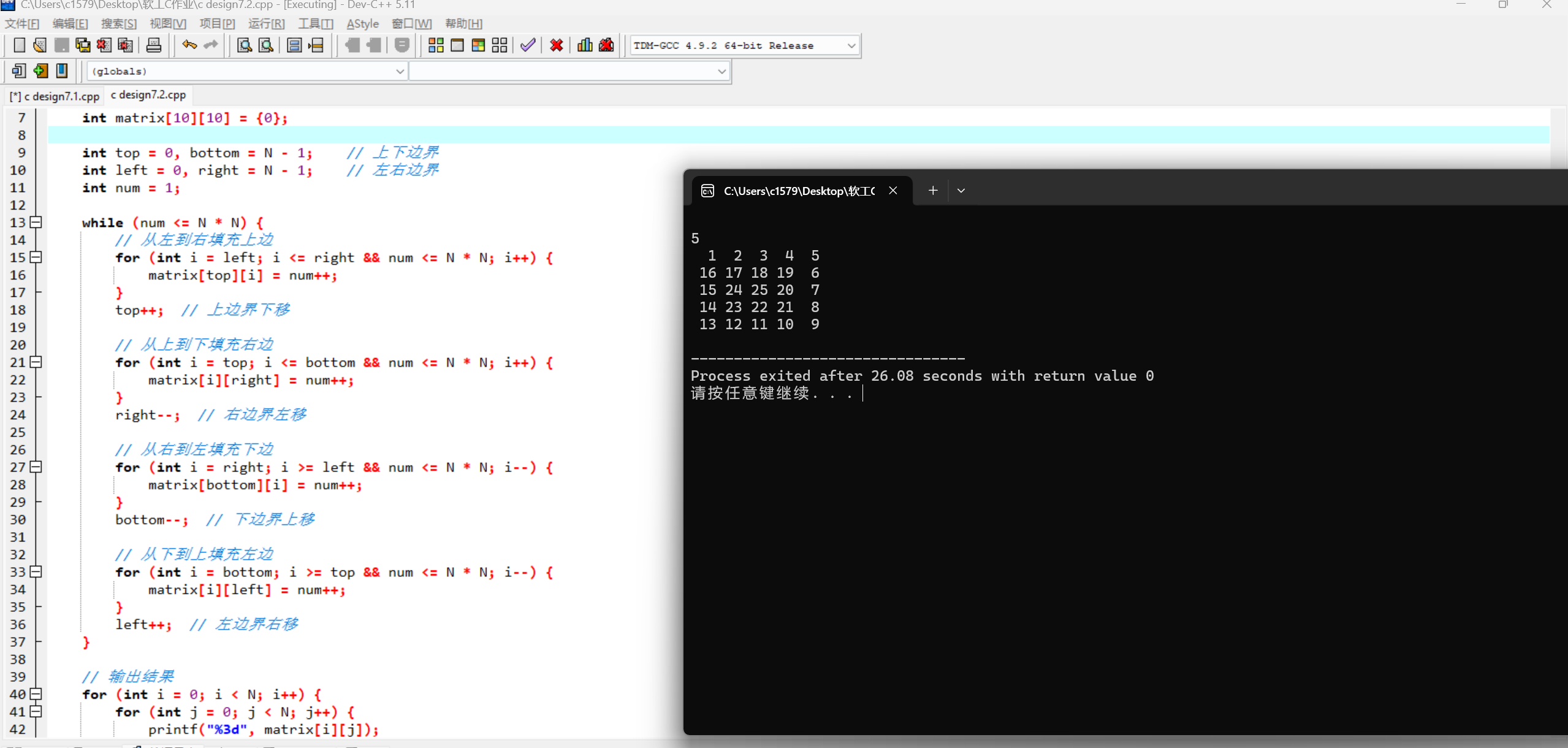1568x748 pixels.
Task: Click the Compile grid icon
Action: 436,45
